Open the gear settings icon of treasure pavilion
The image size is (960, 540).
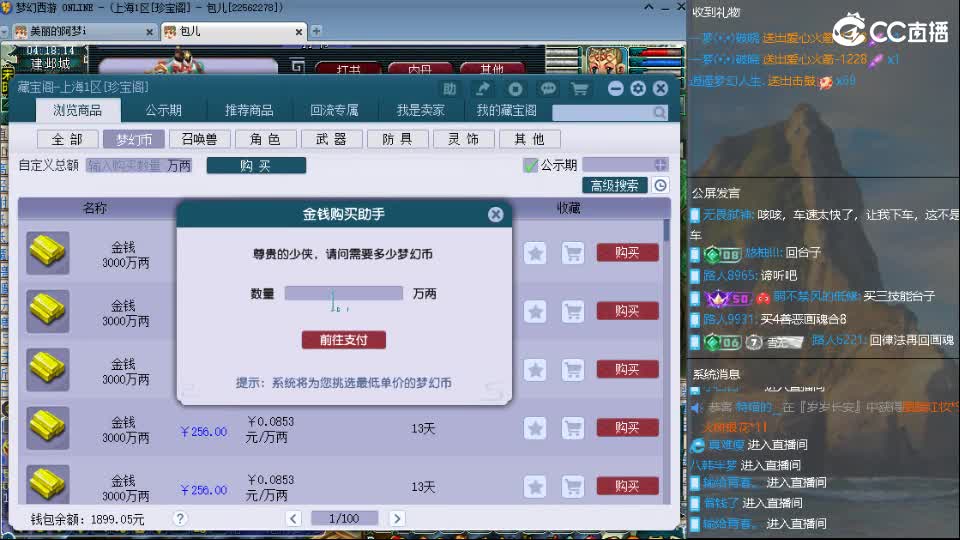click(x=638, y=89)
